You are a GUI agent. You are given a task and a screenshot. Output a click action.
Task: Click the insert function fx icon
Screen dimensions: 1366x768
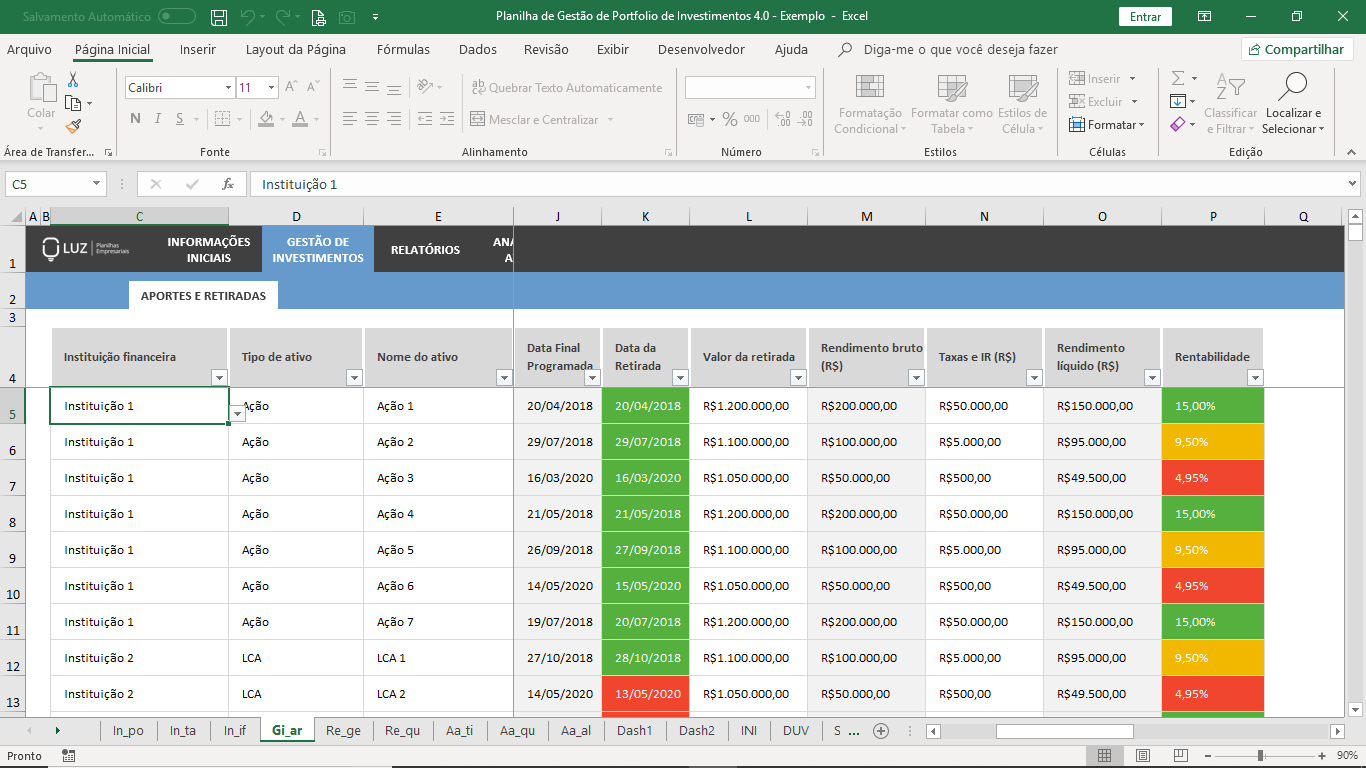pyautogui.click(x=228, y=184)
